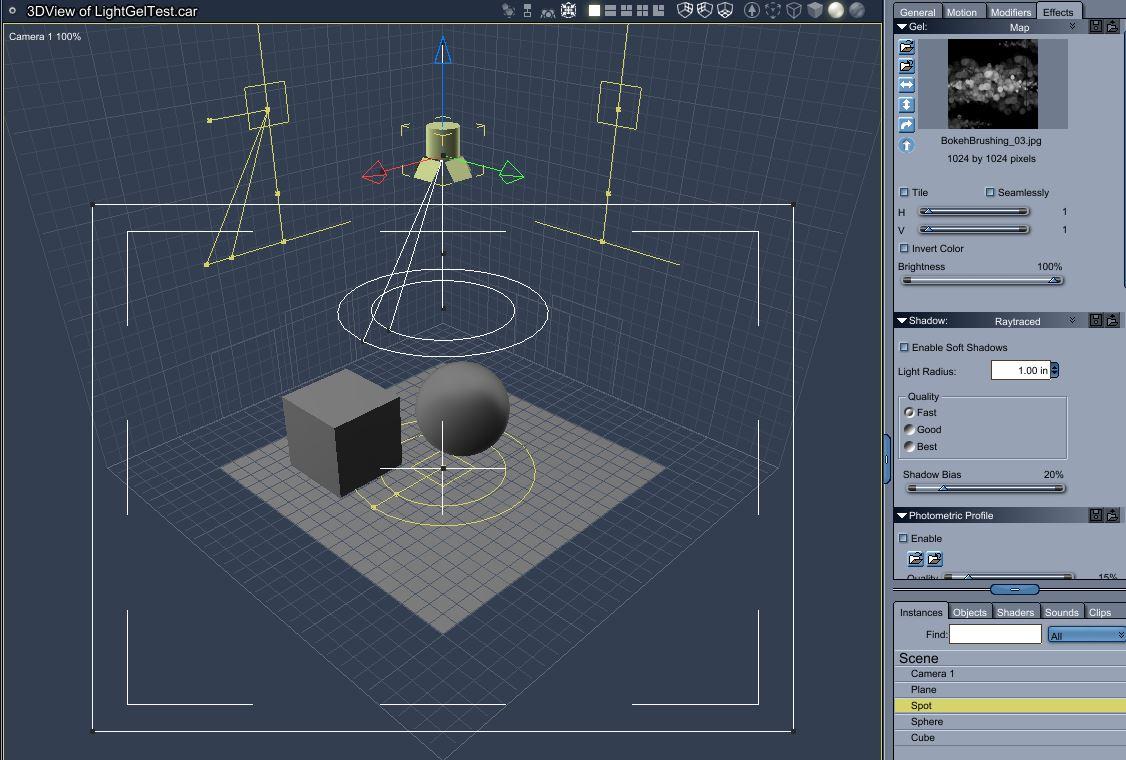This screenshot has height=760, width=1126.
Task: Click the 'Camera 1 100%' viewport label
Action: pos(45,37)
